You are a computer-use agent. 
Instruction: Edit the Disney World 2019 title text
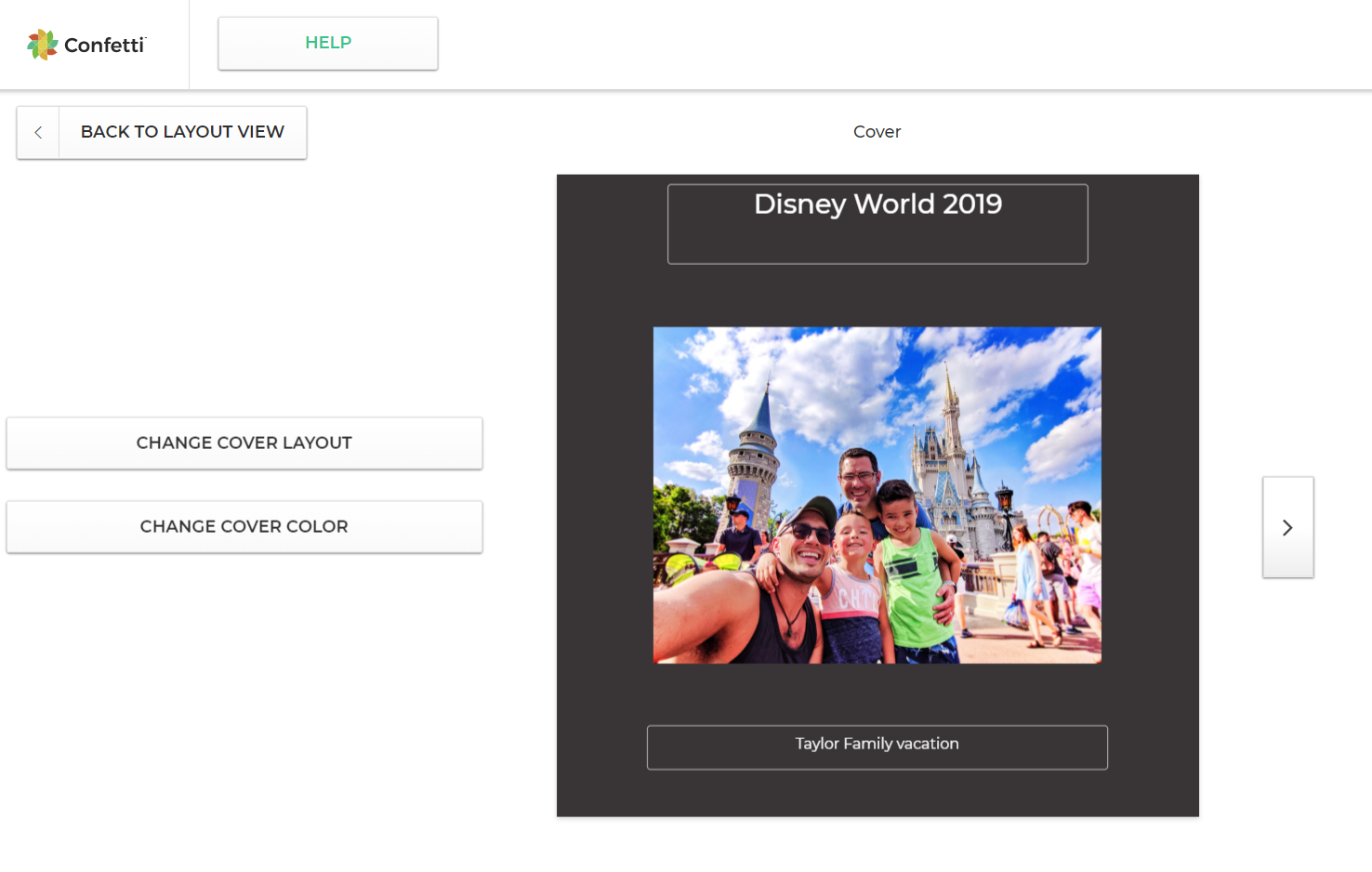877,204
